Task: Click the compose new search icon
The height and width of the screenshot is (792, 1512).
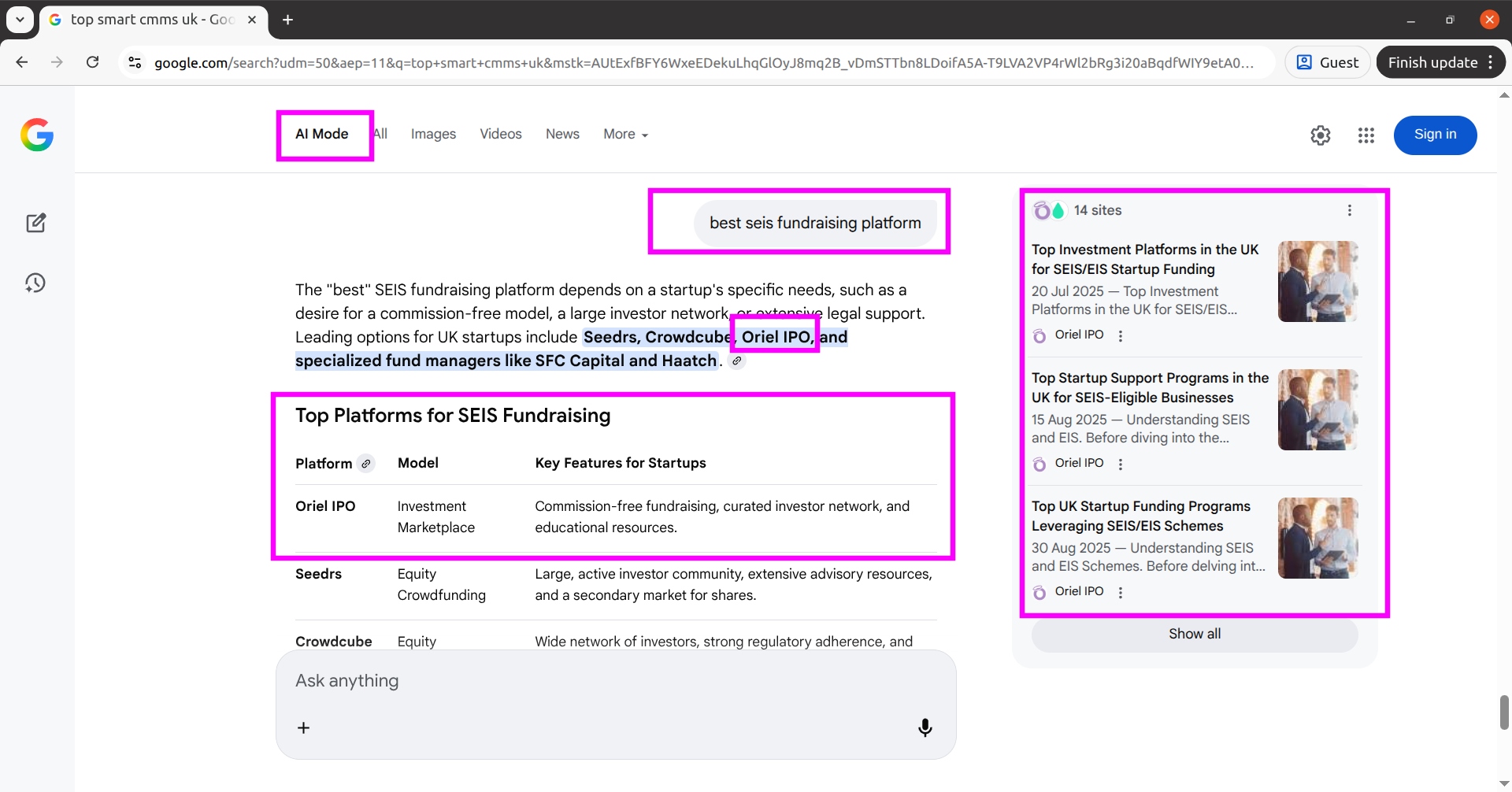Action: pyautogui.click(x=36, y=223)
